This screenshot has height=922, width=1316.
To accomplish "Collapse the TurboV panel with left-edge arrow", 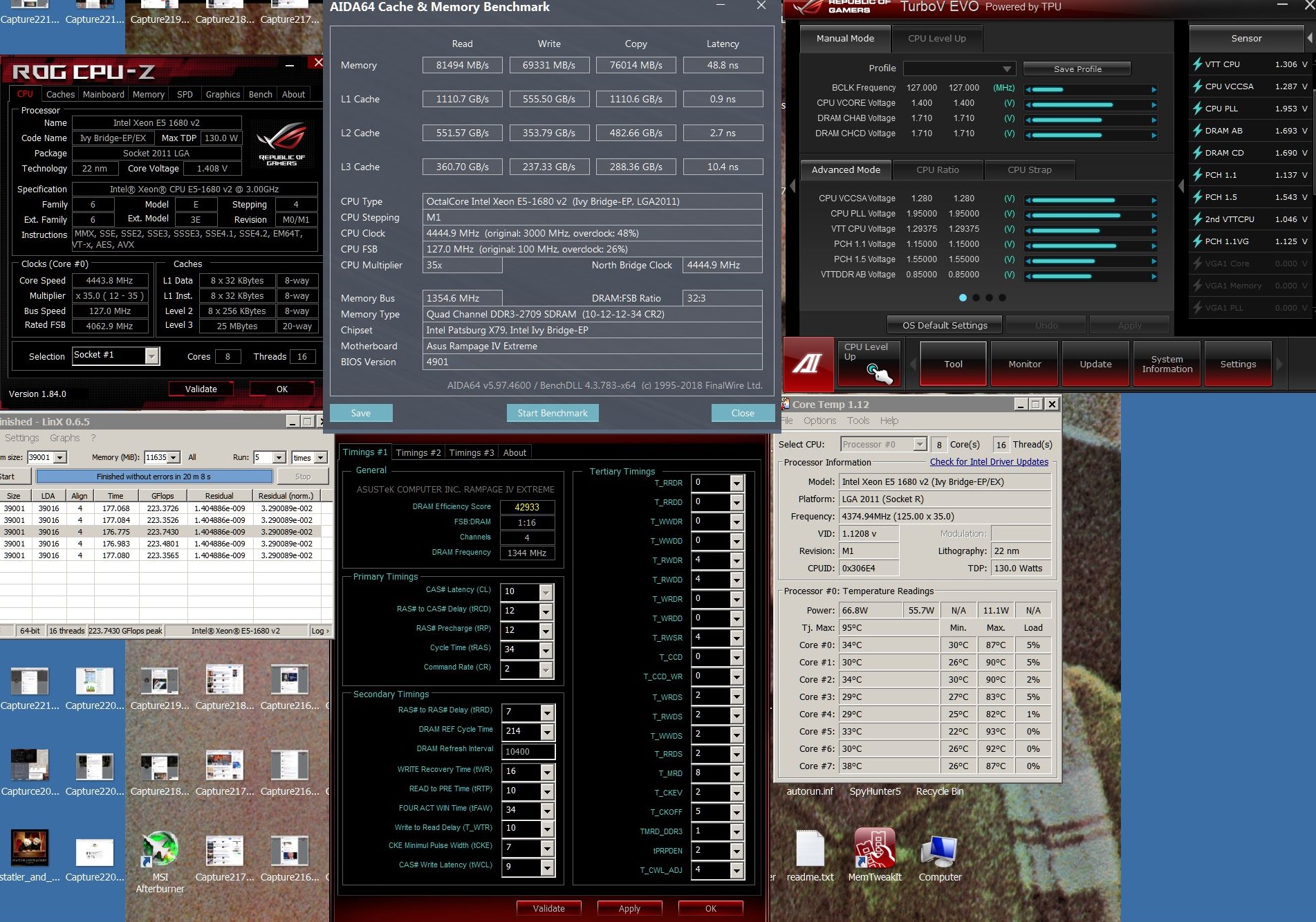I will [793, 186].
